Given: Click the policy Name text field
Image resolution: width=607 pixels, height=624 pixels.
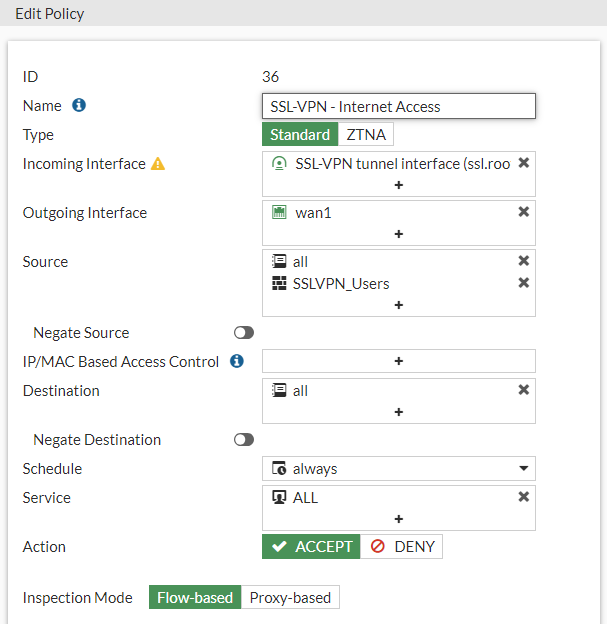Looking at the screenshot, I should tap(398, 106).
